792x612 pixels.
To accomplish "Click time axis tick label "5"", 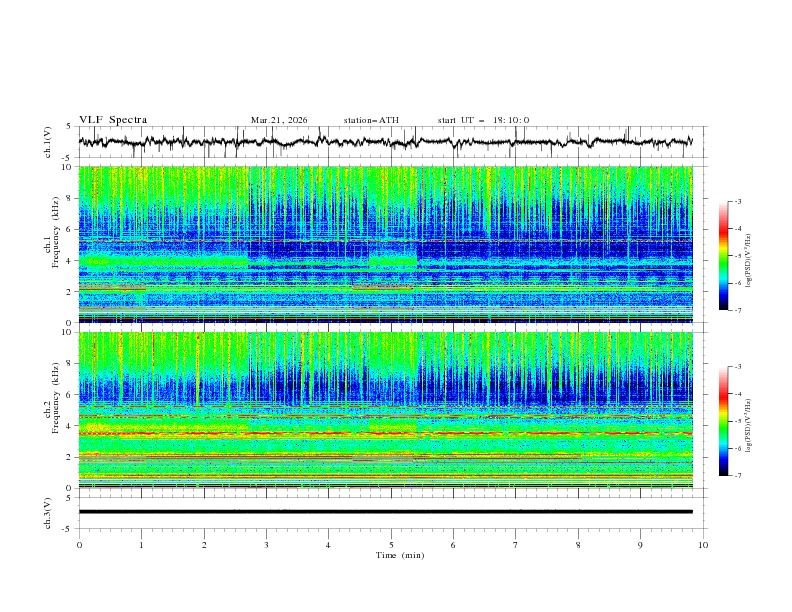I will click(391, 545).
